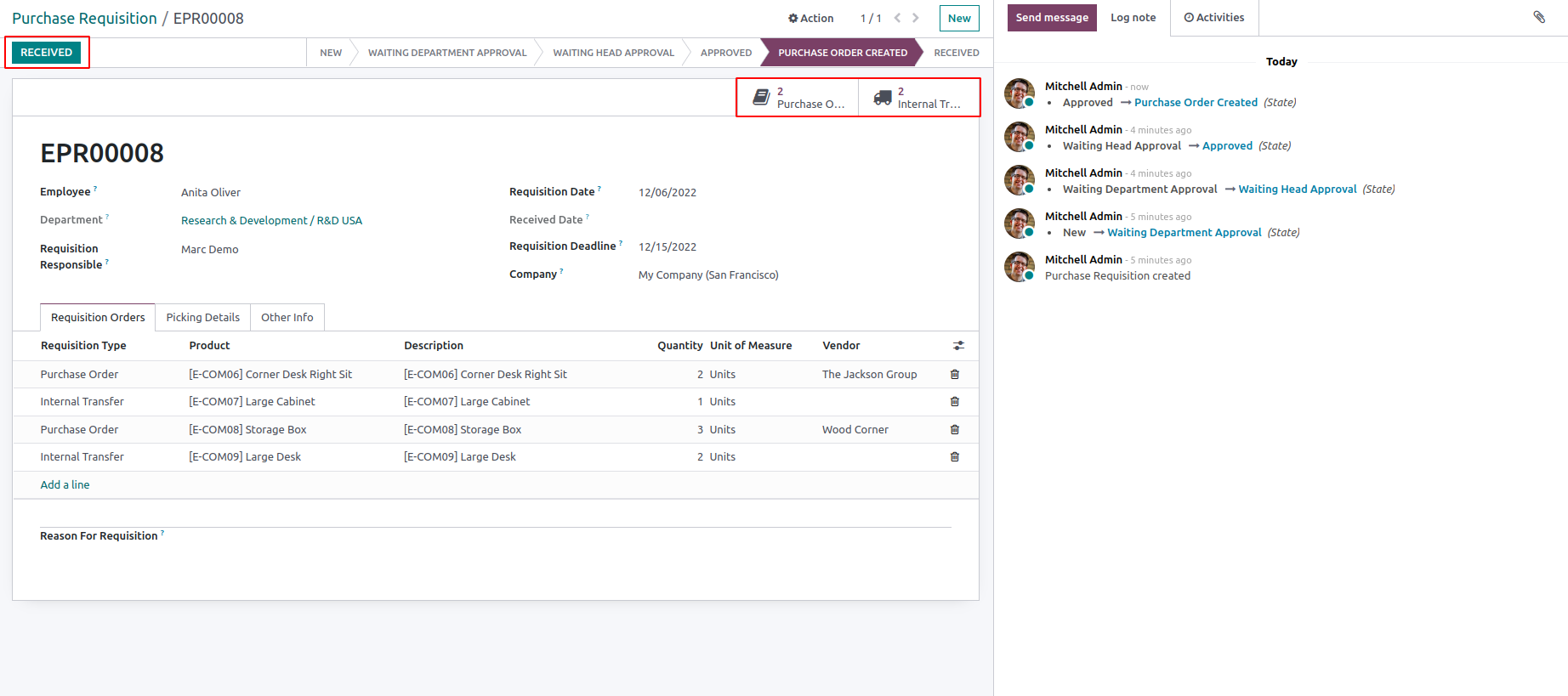The height and width of the screenshot is (696, 1568).
Task: Click the Log note button
Action: [1133, 18]
